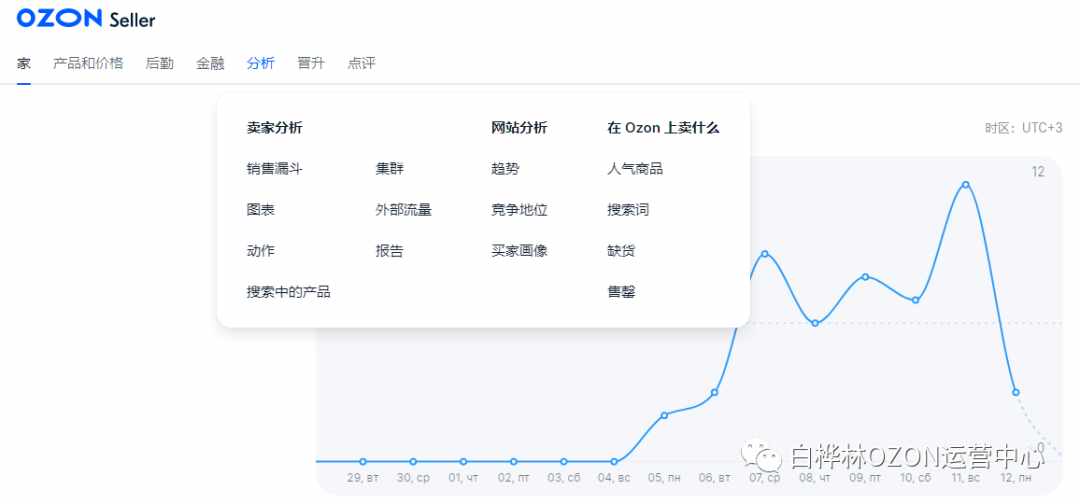
Task: Open 报告 reports entry
Action: point(390,251)
